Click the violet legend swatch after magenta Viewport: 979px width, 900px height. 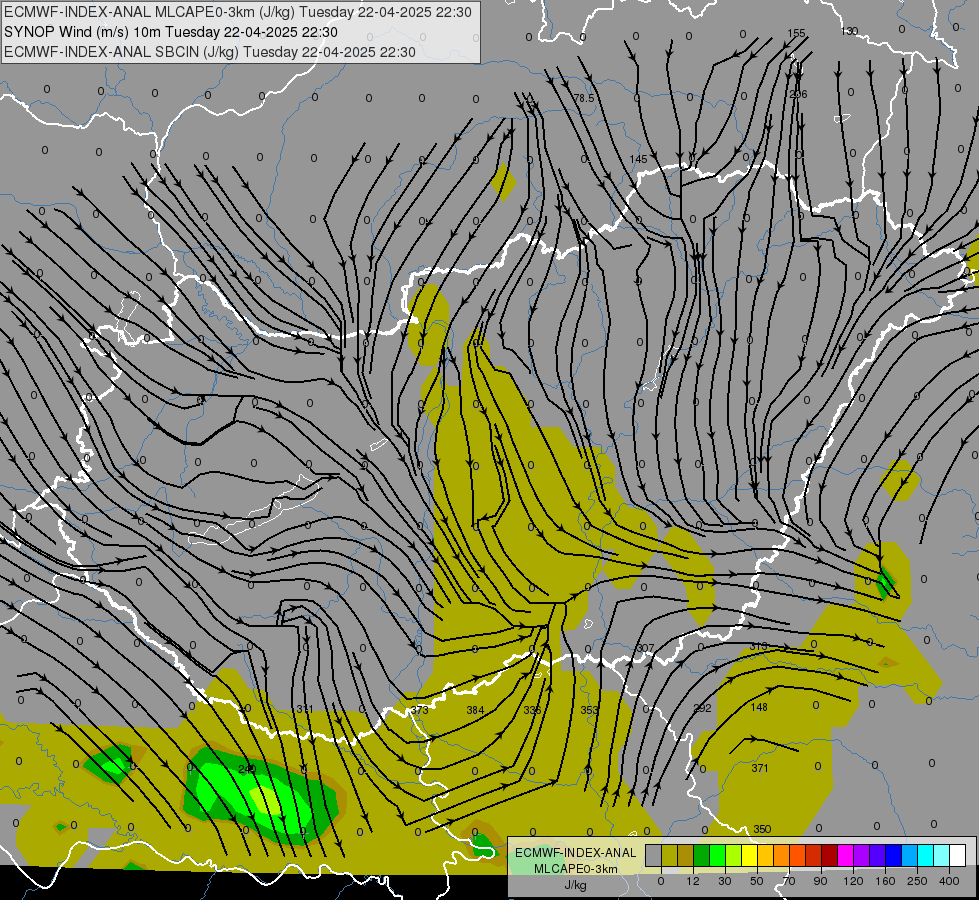[x=862, y=855]
